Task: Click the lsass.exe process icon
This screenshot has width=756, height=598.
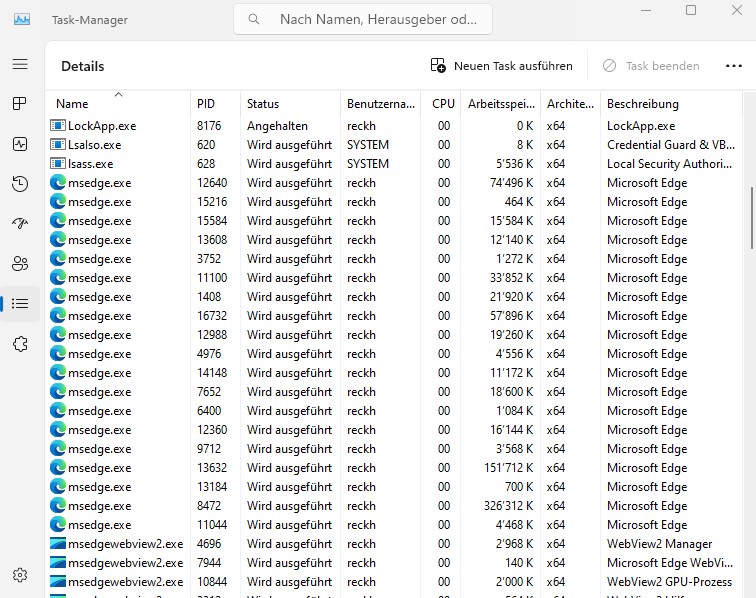Action: (x=58, y=164)
